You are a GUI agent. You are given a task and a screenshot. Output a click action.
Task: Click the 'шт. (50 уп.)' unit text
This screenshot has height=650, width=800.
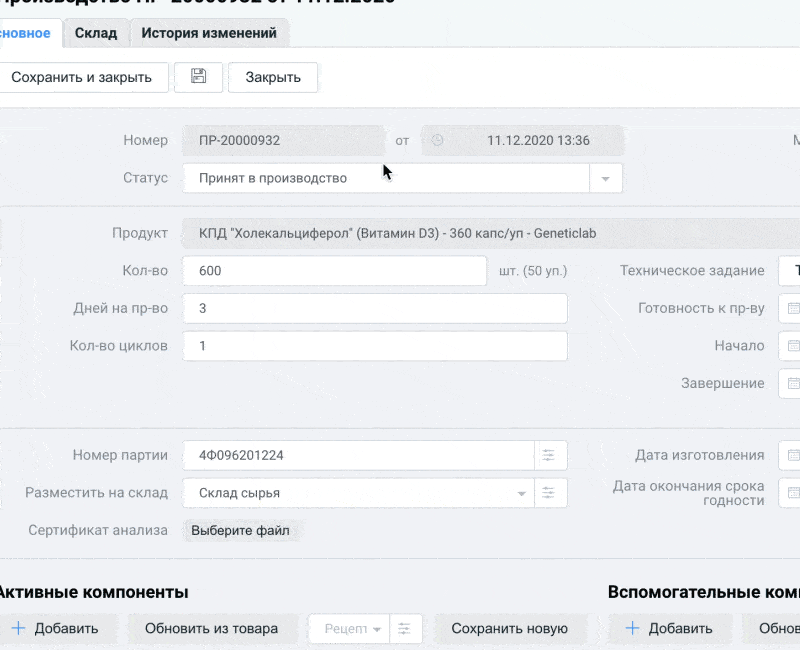pos(533,271)
